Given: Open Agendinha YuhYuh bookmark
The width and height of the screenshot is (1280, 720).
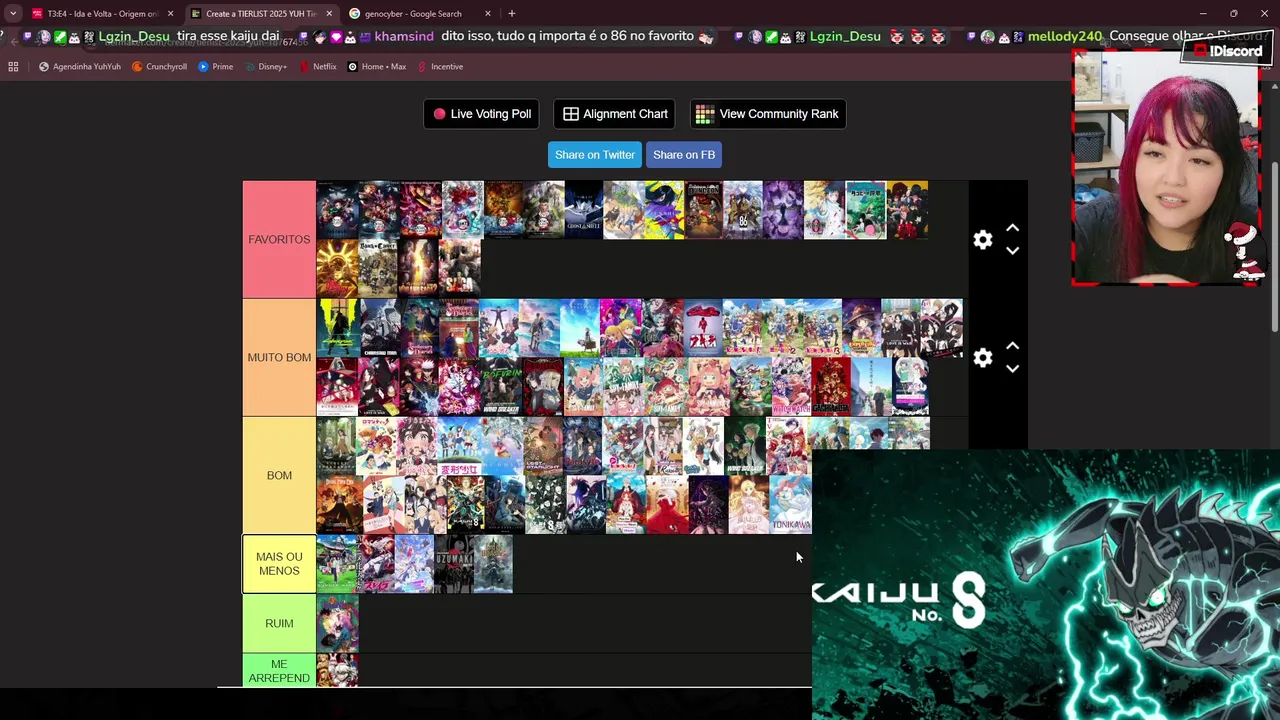Looking at the screenshot, I should [79, 67].
